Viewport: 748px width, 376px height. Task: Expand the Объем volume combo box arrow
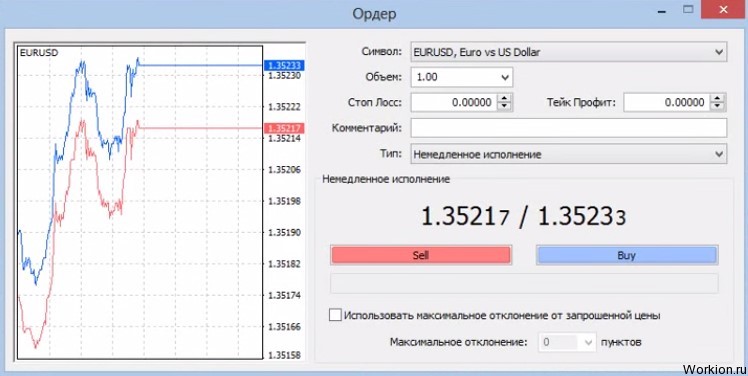tap(505, 77)
